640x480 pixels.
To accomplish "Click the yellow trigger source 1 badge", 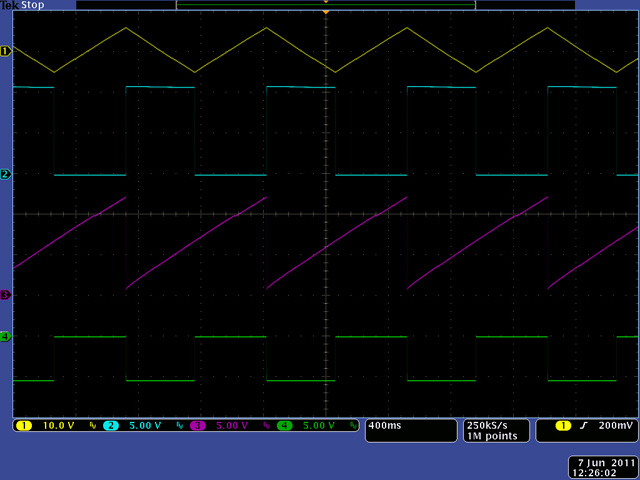I will tap(563, 426).
